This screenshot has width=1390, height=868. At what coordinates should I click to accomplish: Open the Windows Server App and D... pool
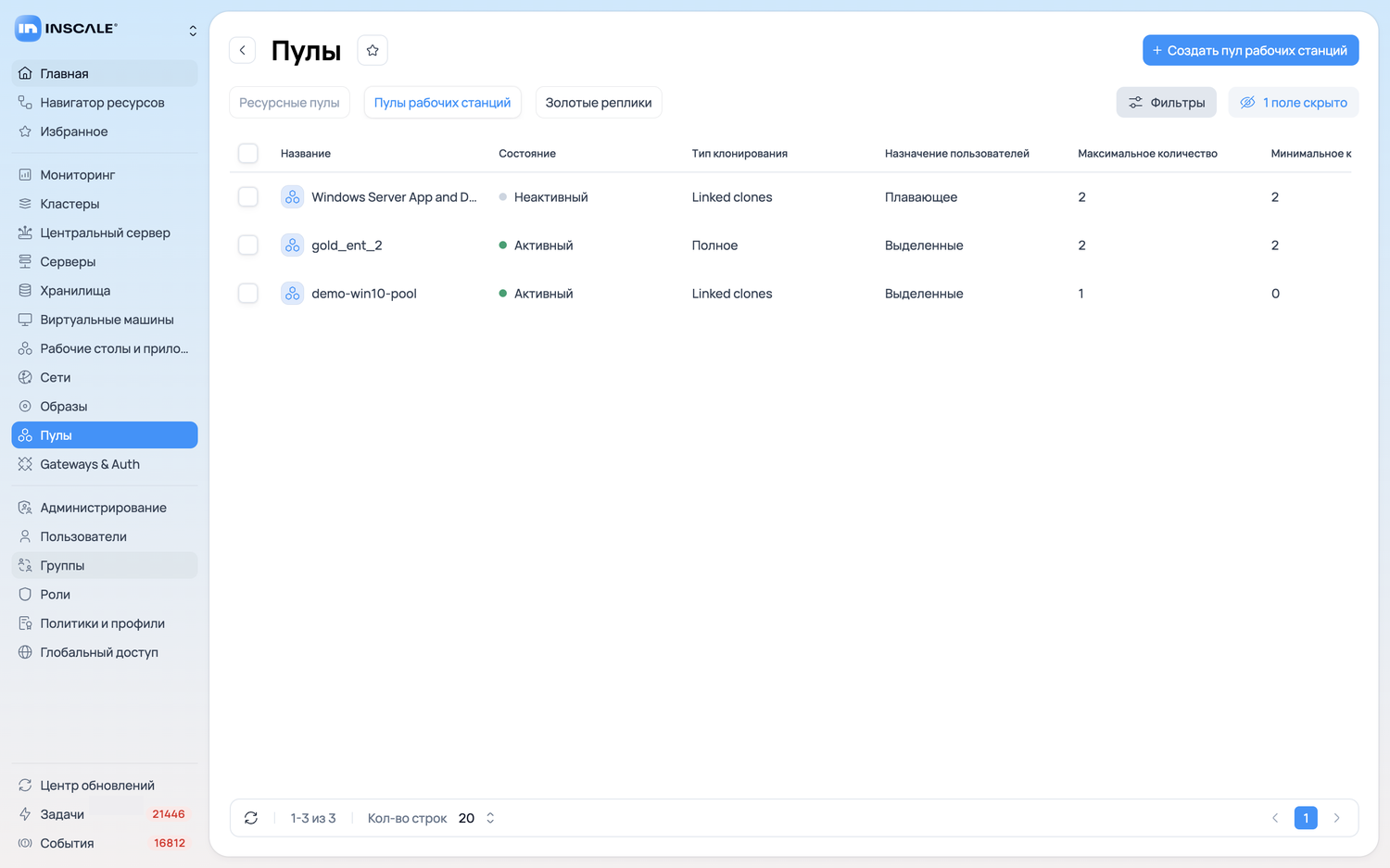(394, 197)
